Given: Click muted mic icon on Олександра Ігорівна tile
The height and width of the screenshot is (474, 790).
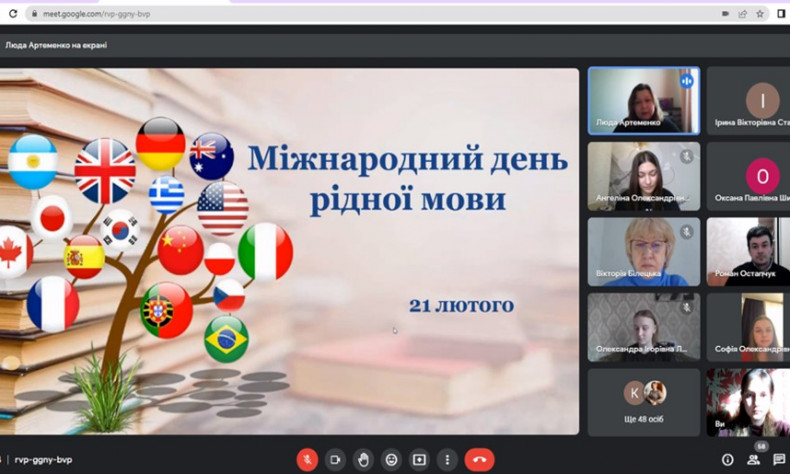Looking at the screenshot, I should click(x=686, y=307).
